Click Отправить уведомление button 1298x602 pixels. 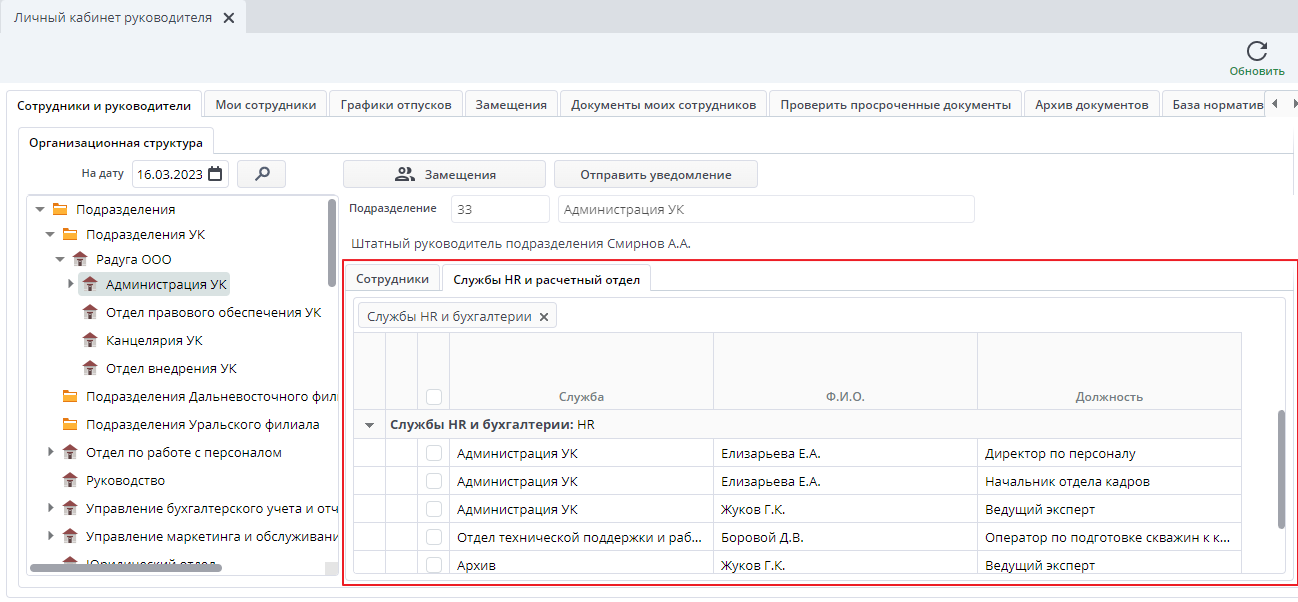point(656,174)
